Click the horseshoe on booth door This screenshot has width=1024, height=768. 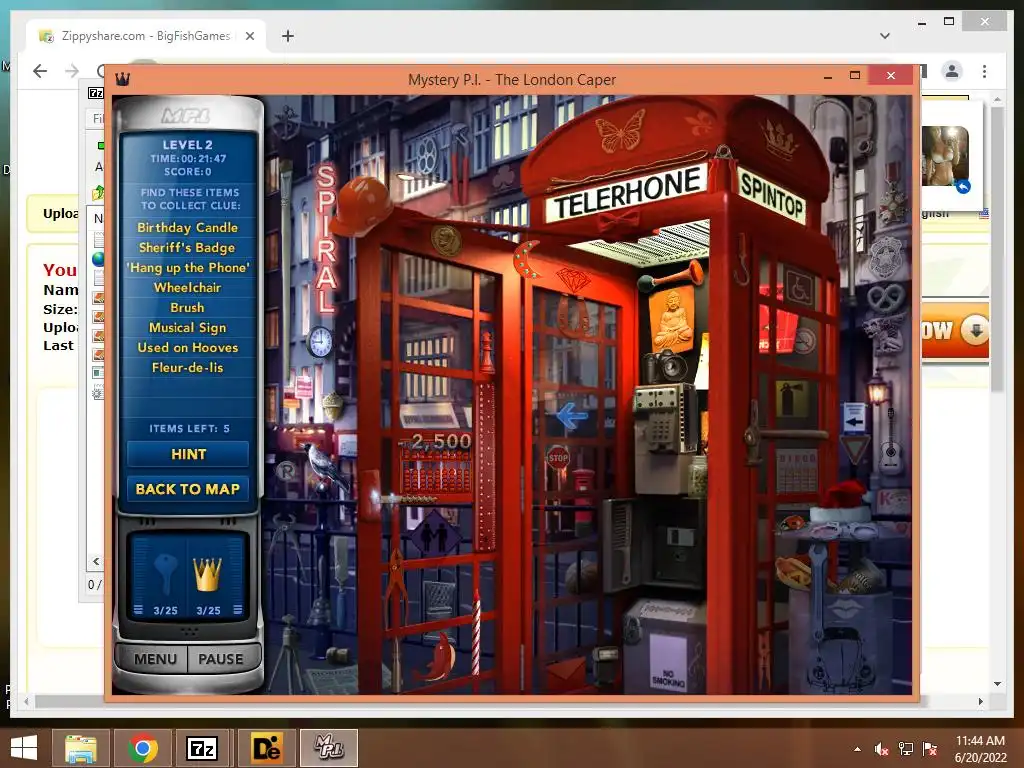coord(573,314)
